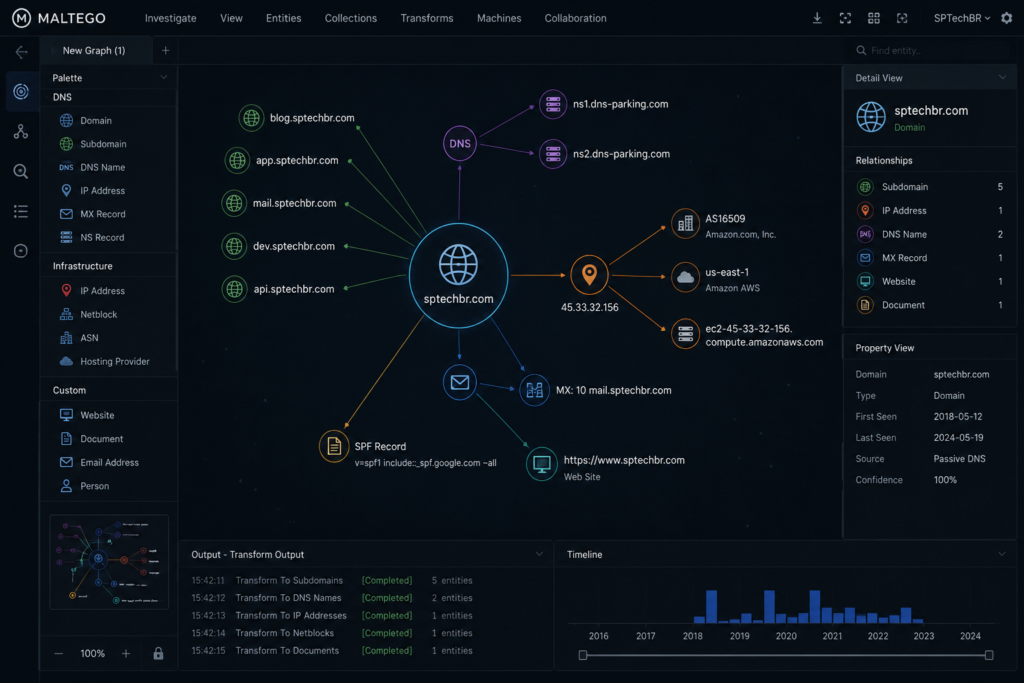
Task: Select Website row in Relationships
Action: 929,281
